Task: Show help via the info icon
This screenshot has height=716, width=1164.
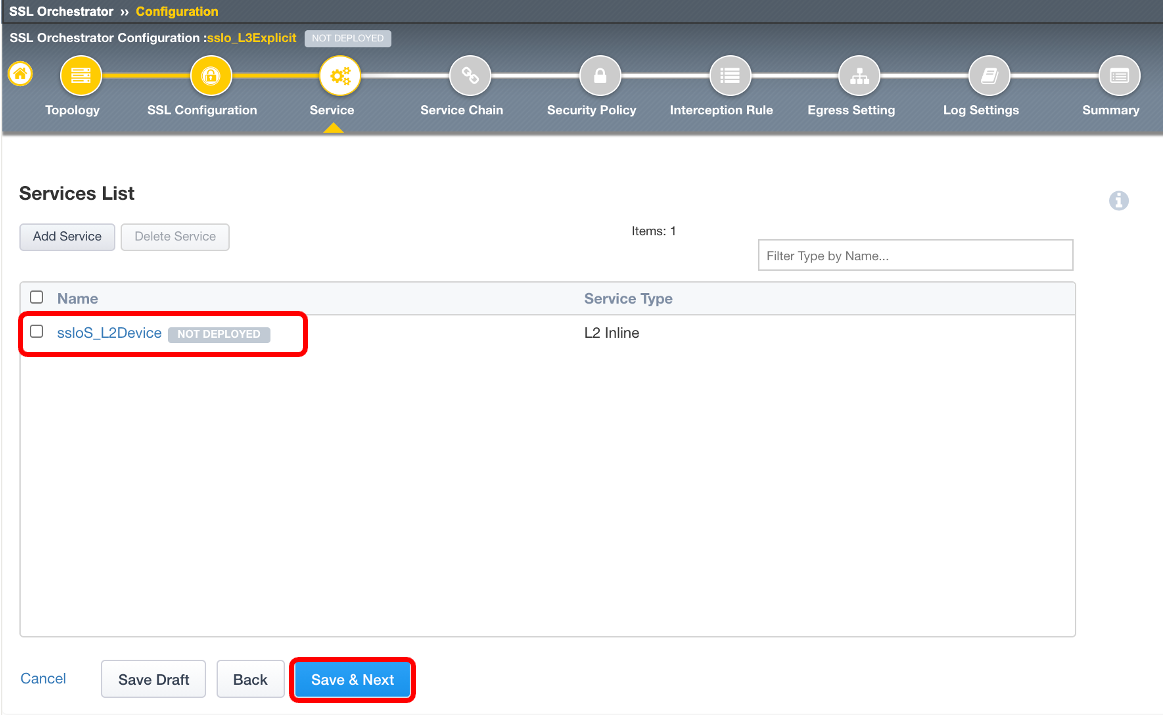Action: tap(1119, 200)
